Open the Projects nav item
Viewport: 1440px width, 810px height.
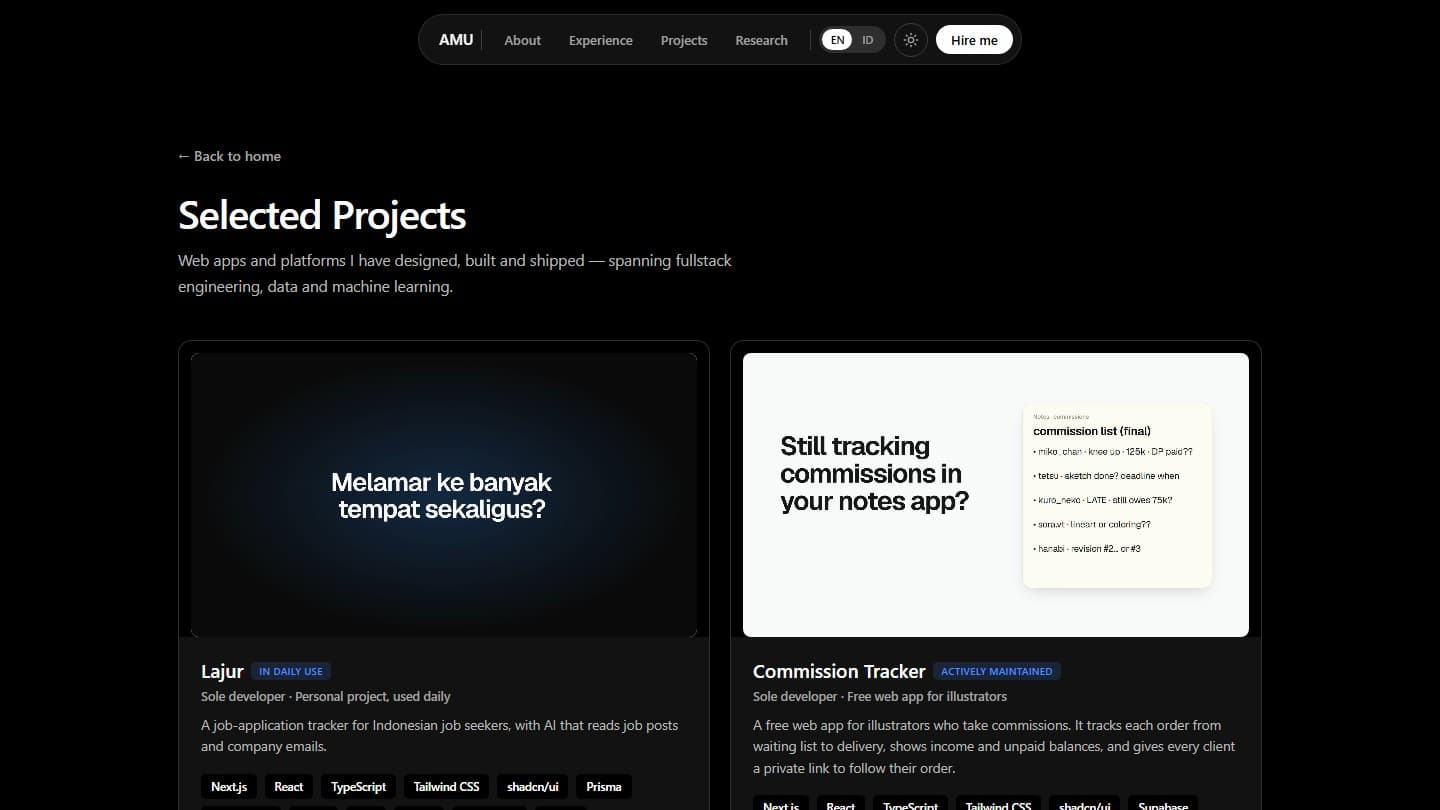coord(684,40)
